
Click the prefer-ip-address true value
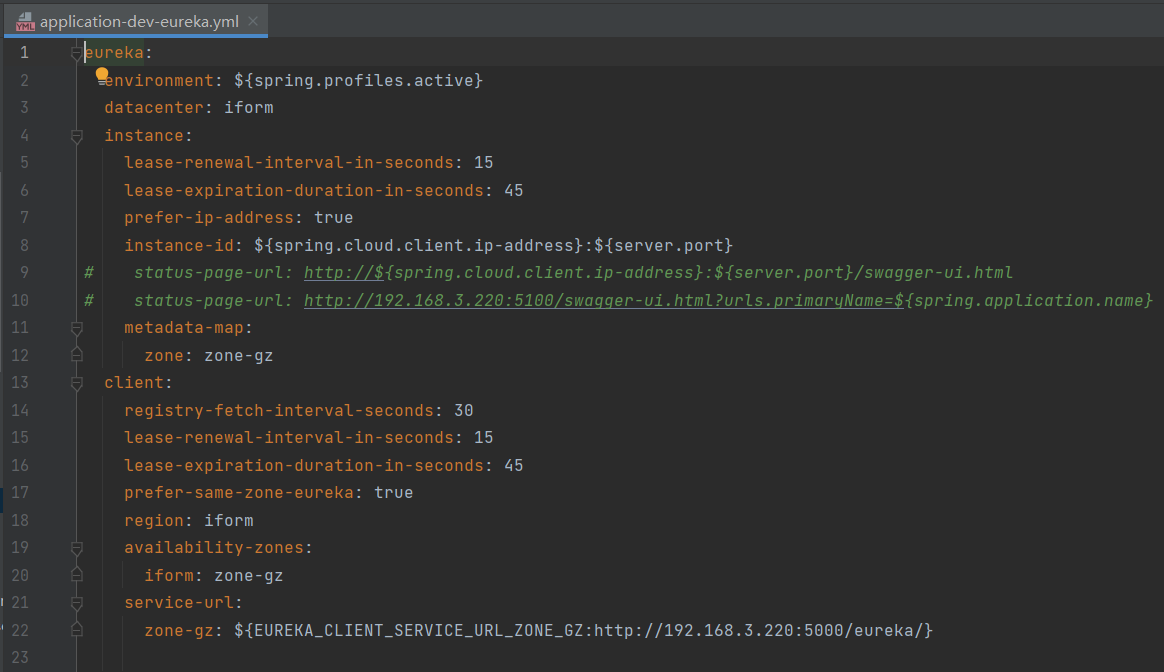pos(333,218)
